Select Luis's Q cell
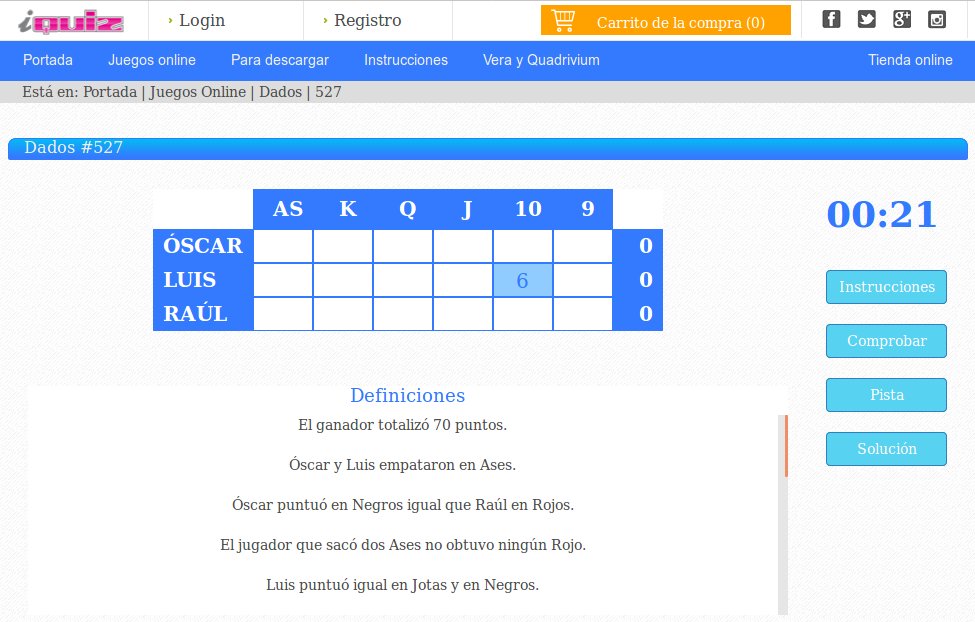The width and height of the screenshot is (975, 622). pyautogui.click(x=403, y=280)
